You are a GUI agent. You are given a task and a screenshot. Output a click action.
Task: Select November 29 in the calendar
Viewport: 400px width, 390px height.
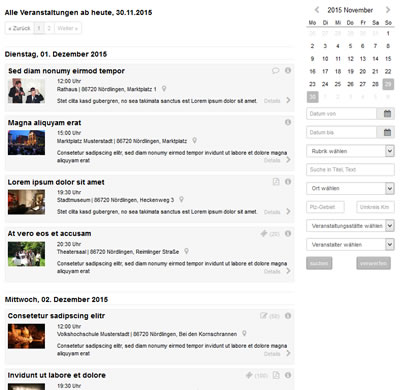[388, 84]
